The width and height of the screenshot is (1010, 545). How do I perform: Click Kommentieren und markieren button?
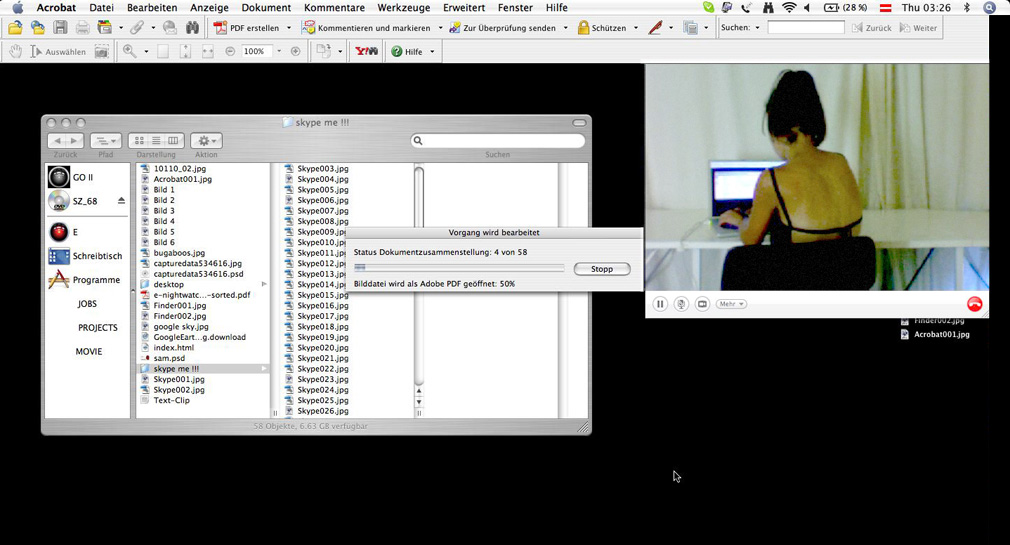[x=373, y=28]
